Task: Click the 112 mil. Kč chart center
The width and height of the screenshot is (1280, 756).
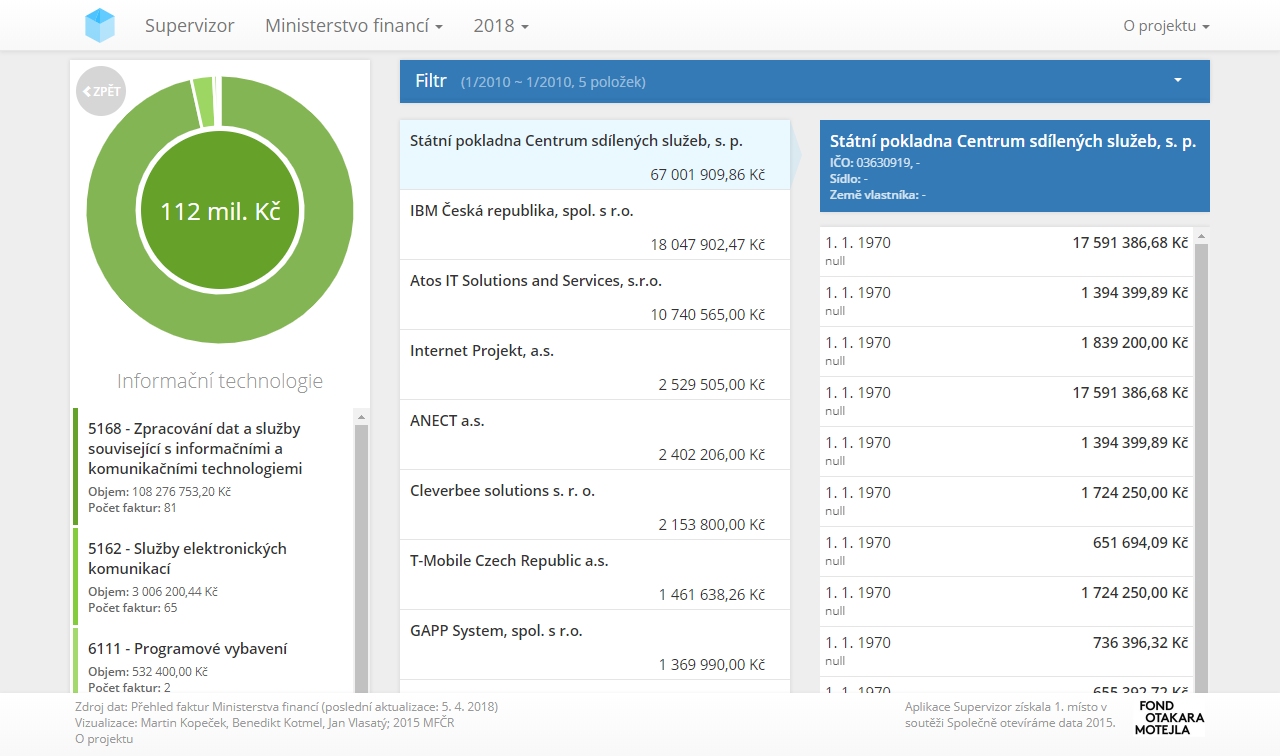Action: pos(220,212)
